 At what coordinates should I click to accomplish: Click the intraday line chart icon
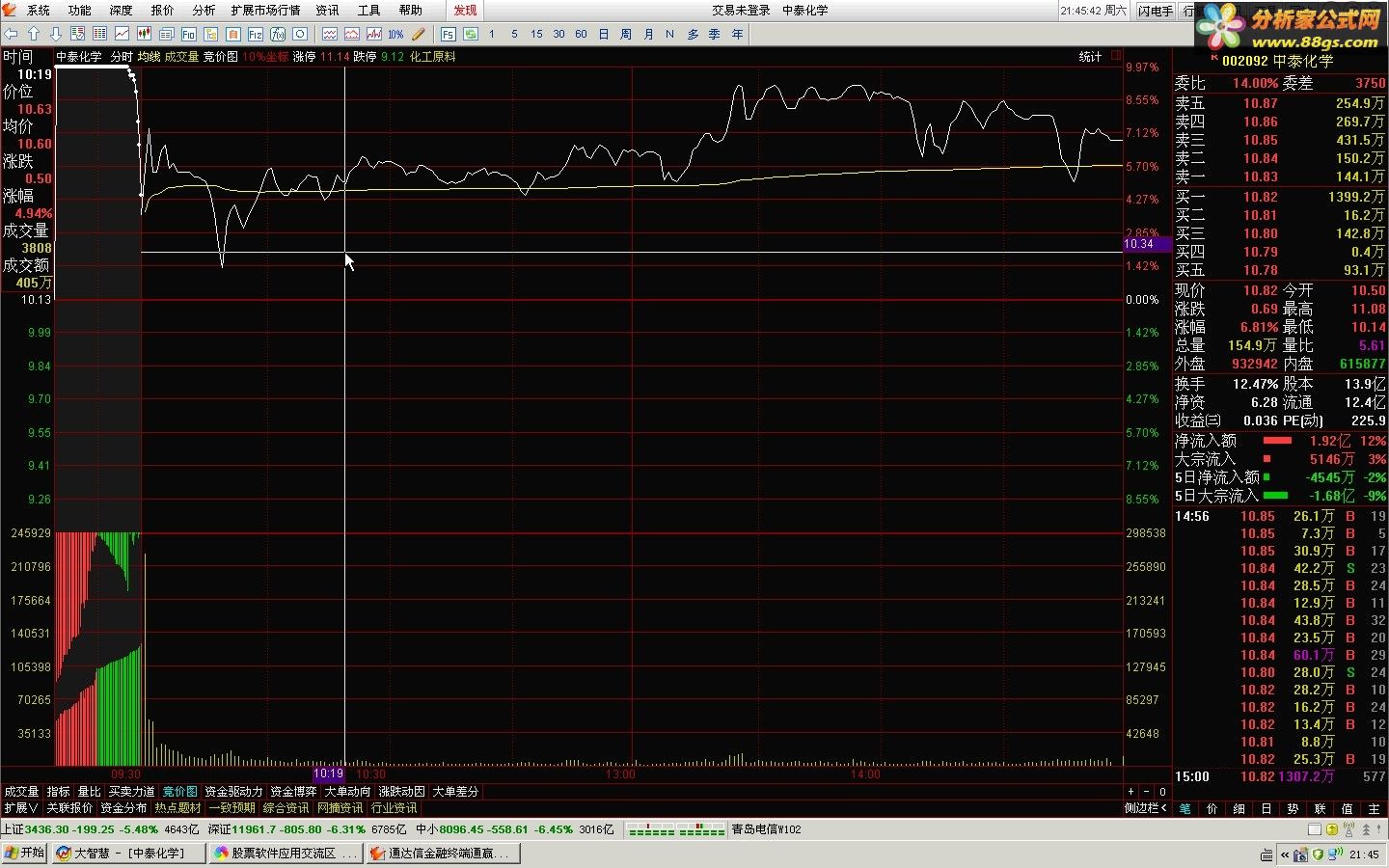click(122, 34)
